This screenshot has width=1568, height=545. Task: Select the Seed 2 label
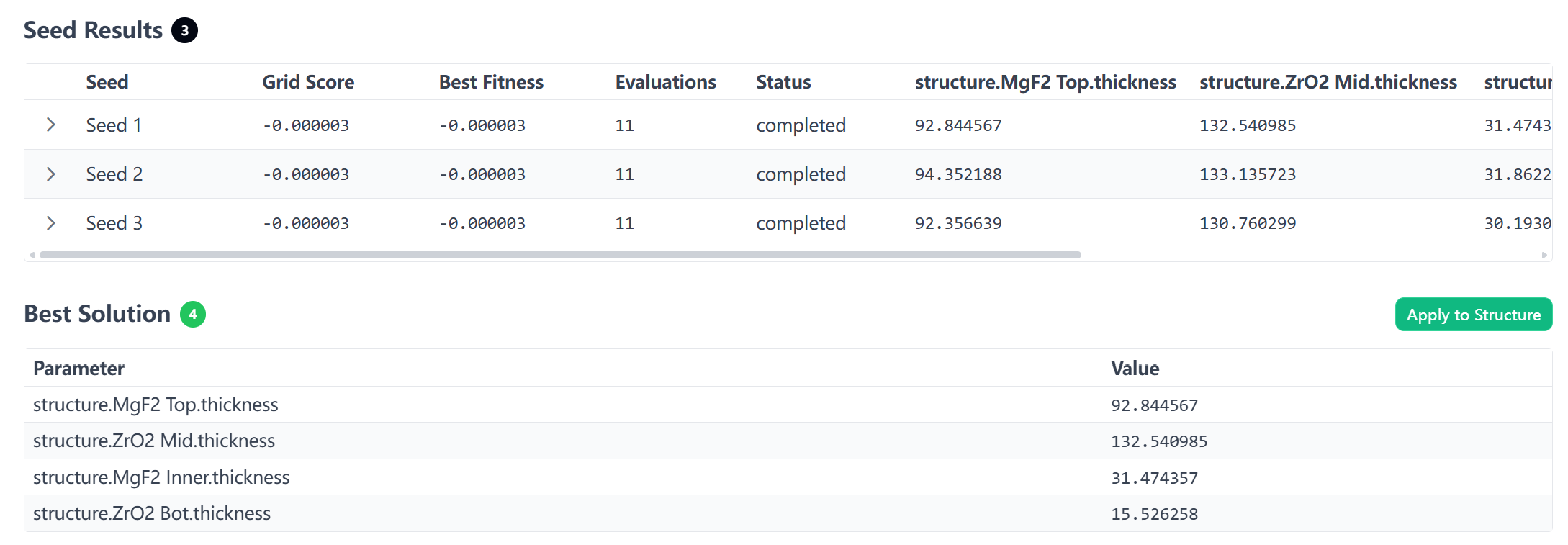click(x=114, y=174)
